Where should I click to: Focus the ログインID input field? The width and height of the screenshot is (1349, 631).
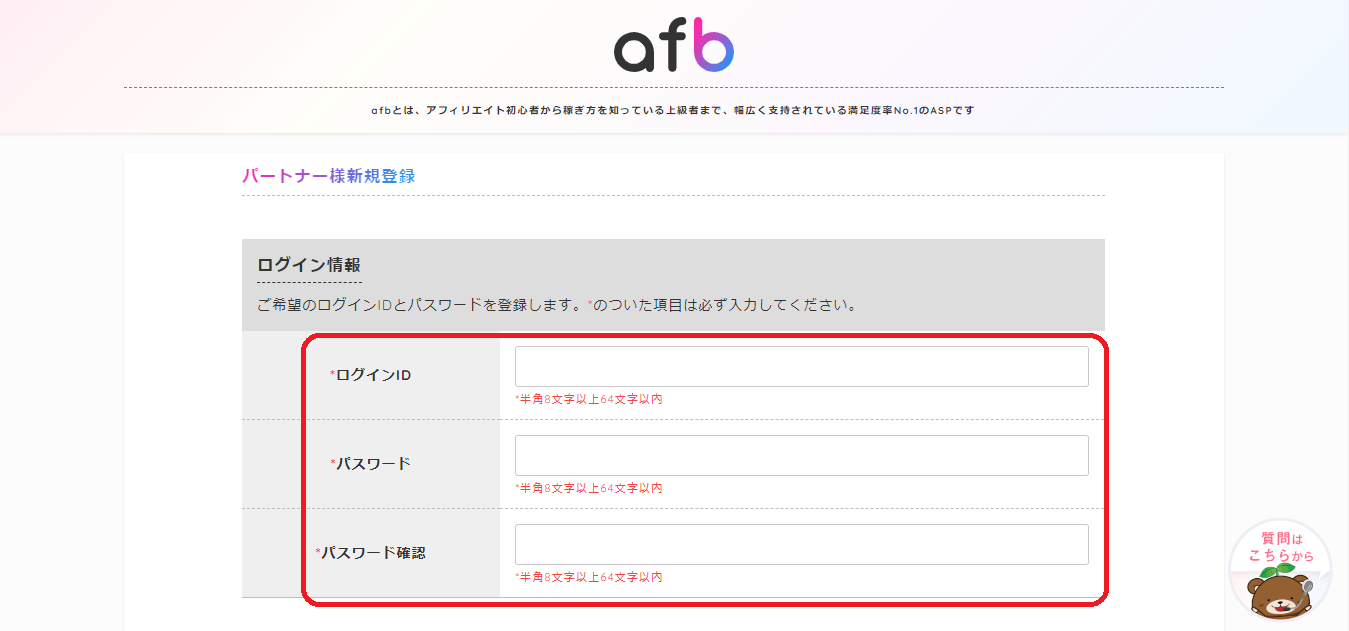click(x=801, y=367)
